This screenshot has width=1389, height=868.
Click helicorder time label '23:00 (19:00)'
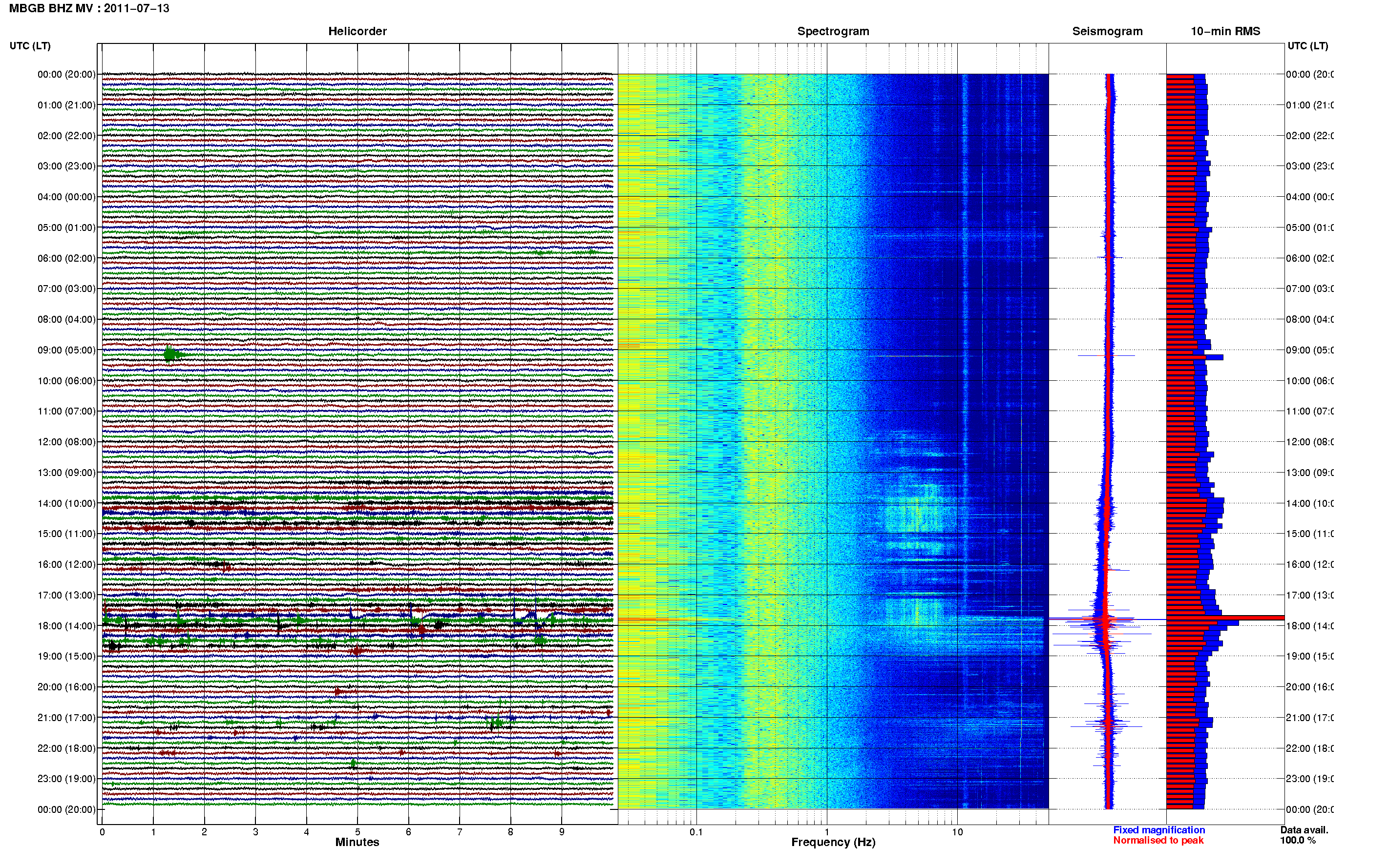tap(66, 779)
